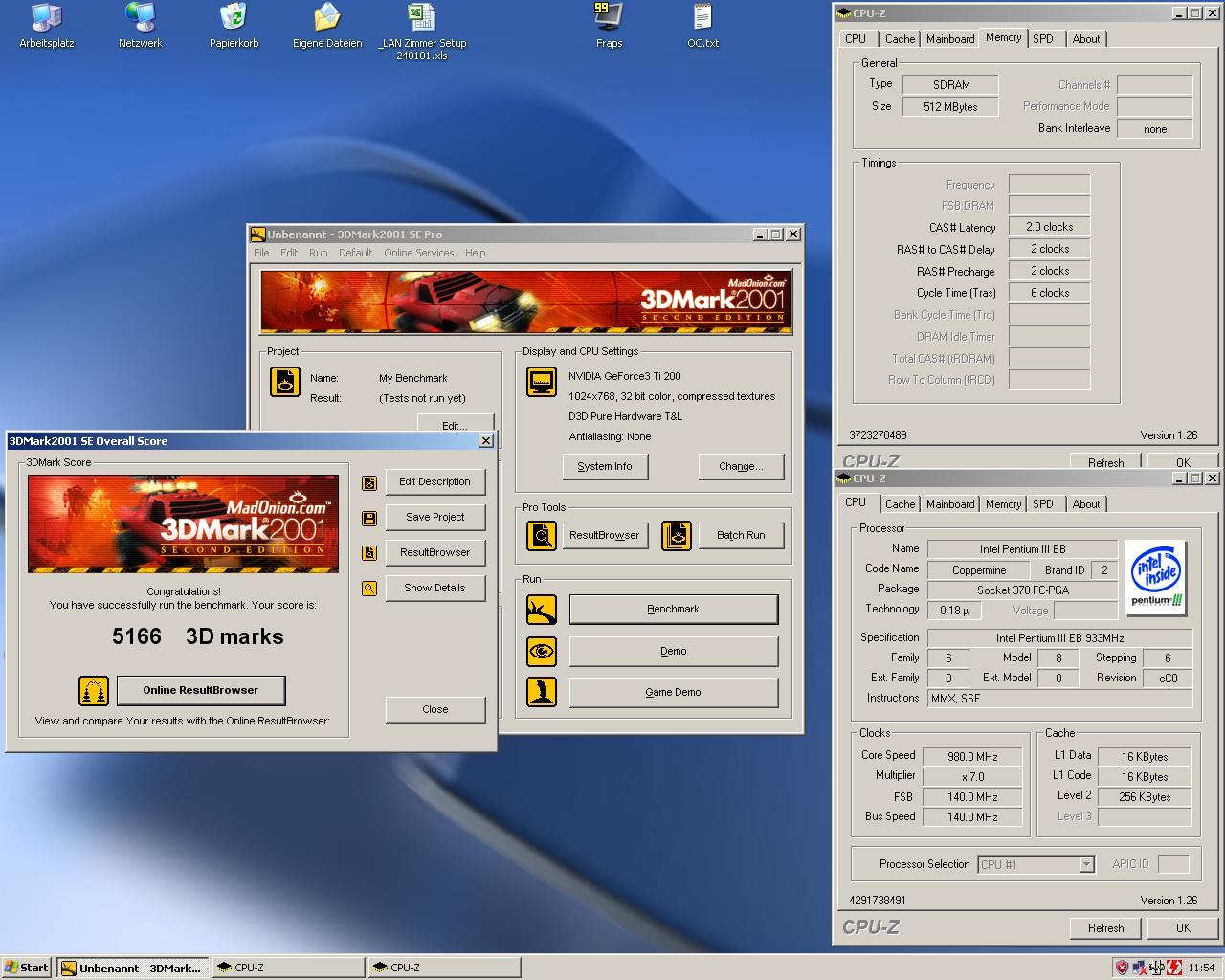The image size is (1225, 980).
Task: Switch to SPD tab in upper CPU-Z
Action: (x=1043, y=39)
